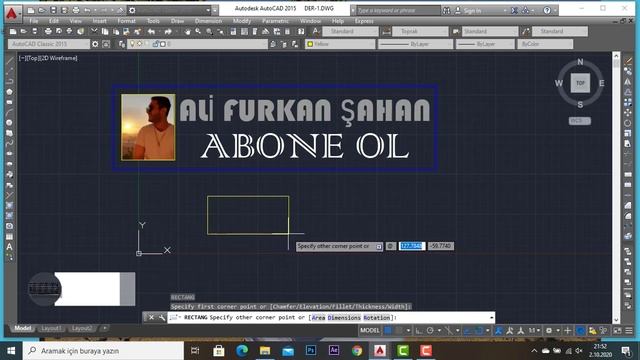640x360 pixels.
Task: Click the Plot printer icon in quick access toolbar
Action: (76, 10)
